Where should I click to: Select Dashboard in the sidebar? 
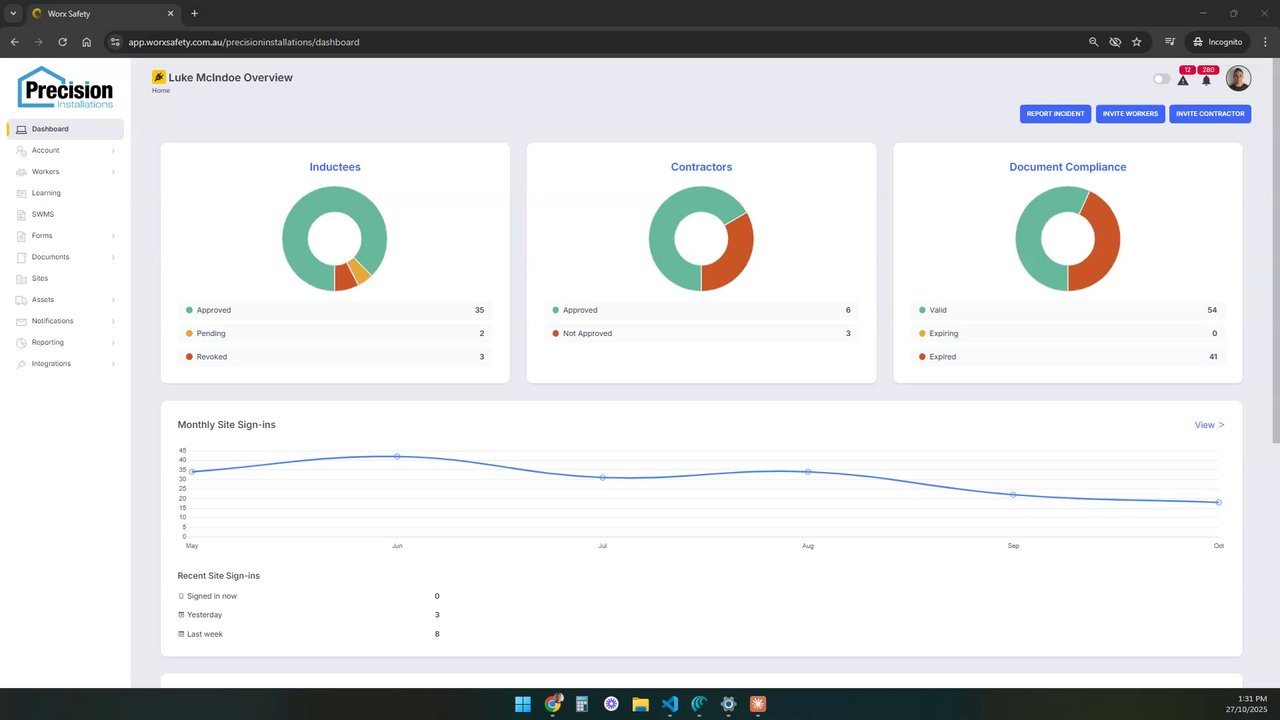65,129
